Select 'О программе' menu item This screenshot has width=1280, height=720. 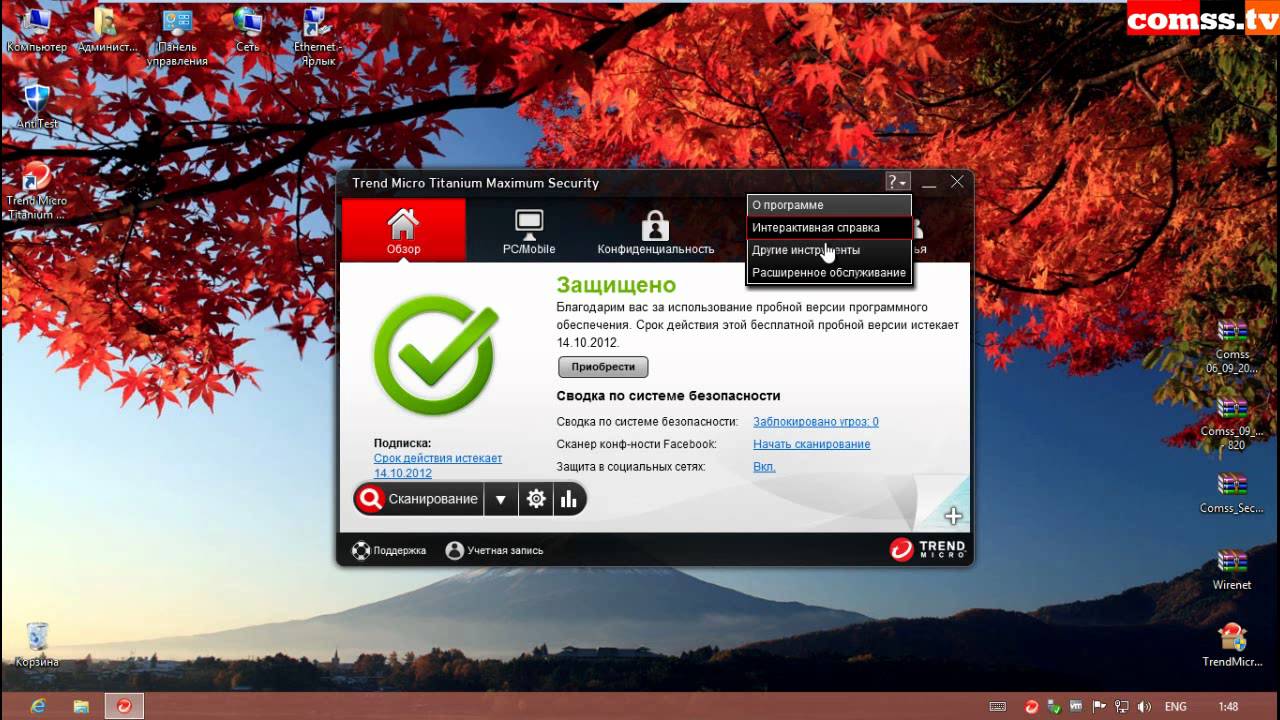(x=829, y=205)
